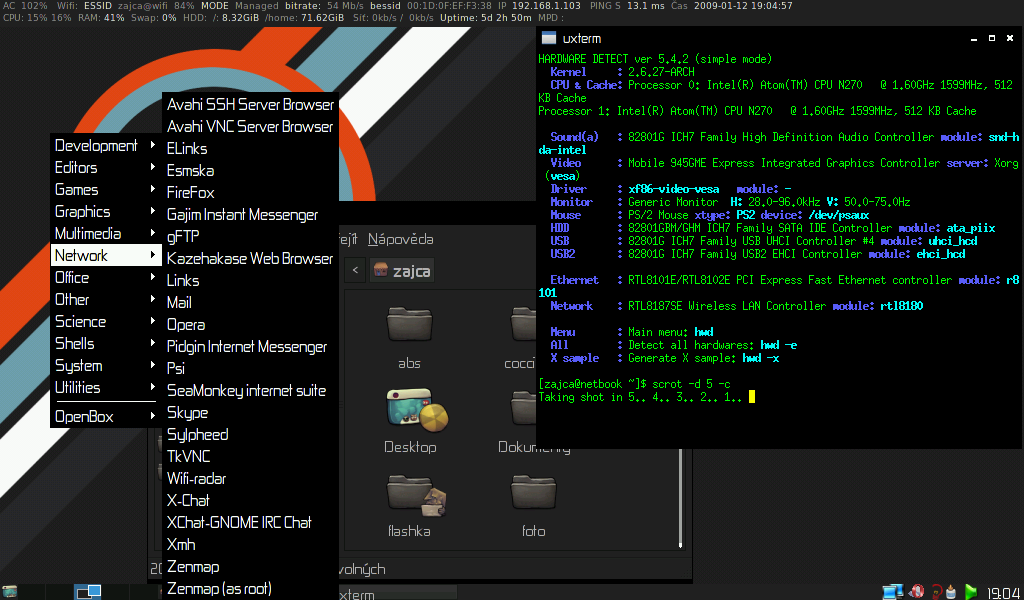Open the Nápověda menu in file manager

click(x=400, y=239)
